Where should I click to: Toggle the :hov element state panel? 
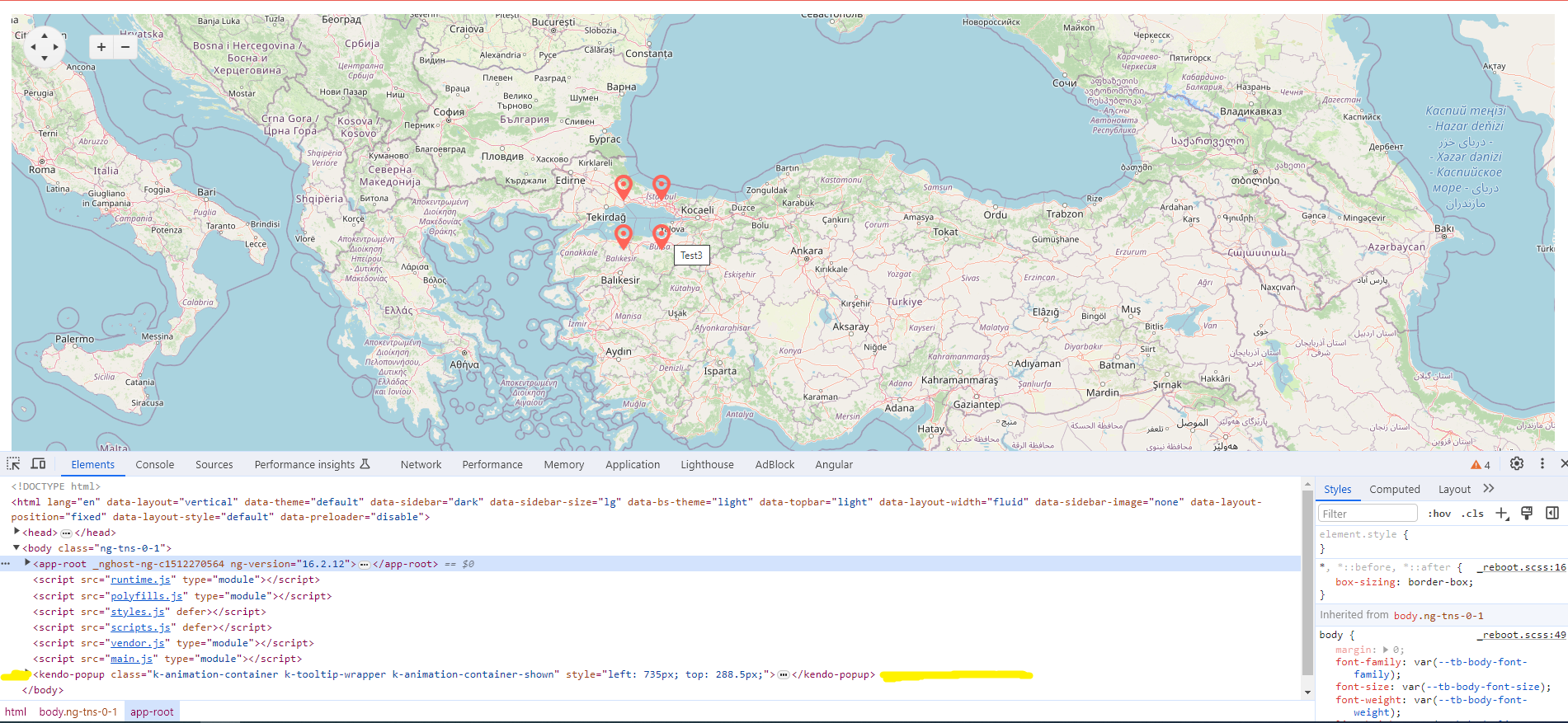pyautogui.click(x=1439, y=514)
